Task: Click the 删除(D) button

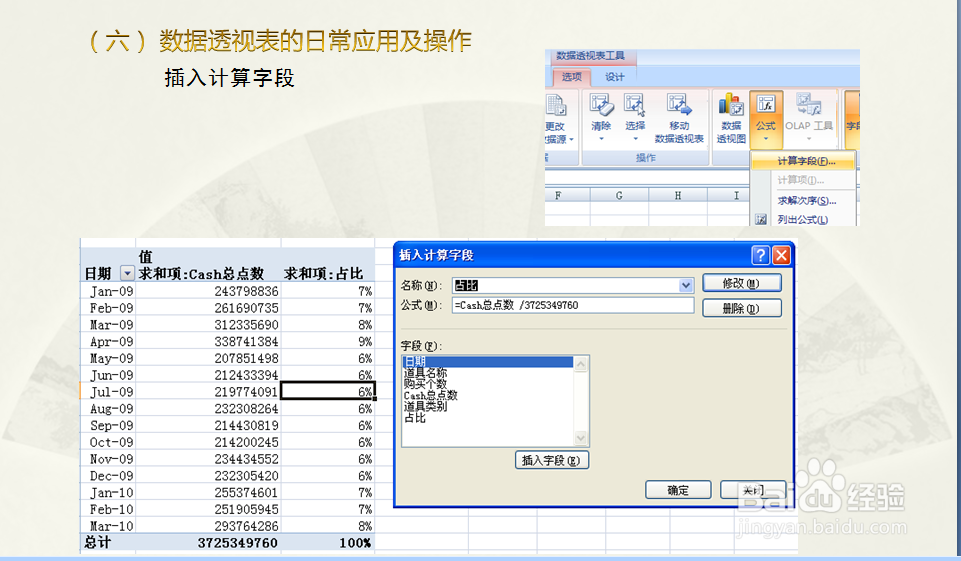Action: [x=742, y=308]
